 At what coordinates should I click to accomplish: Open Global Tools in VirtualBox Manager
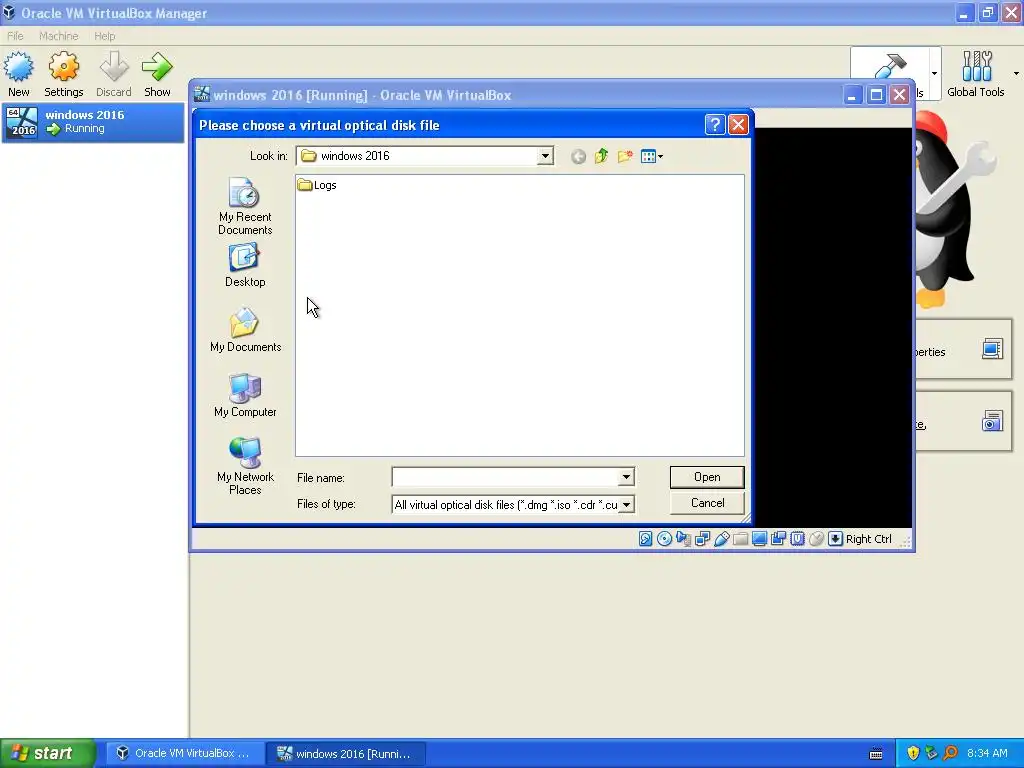976,74
